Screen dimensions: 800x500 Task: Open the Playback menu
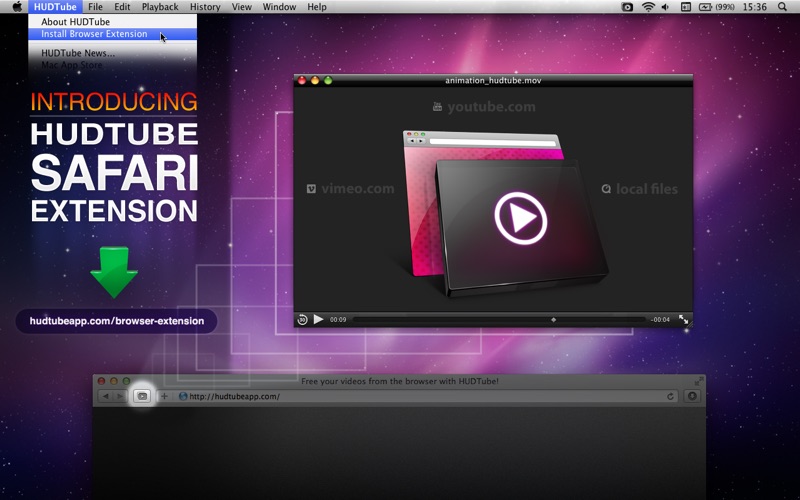pyautogui.click(x=160, y=7)
